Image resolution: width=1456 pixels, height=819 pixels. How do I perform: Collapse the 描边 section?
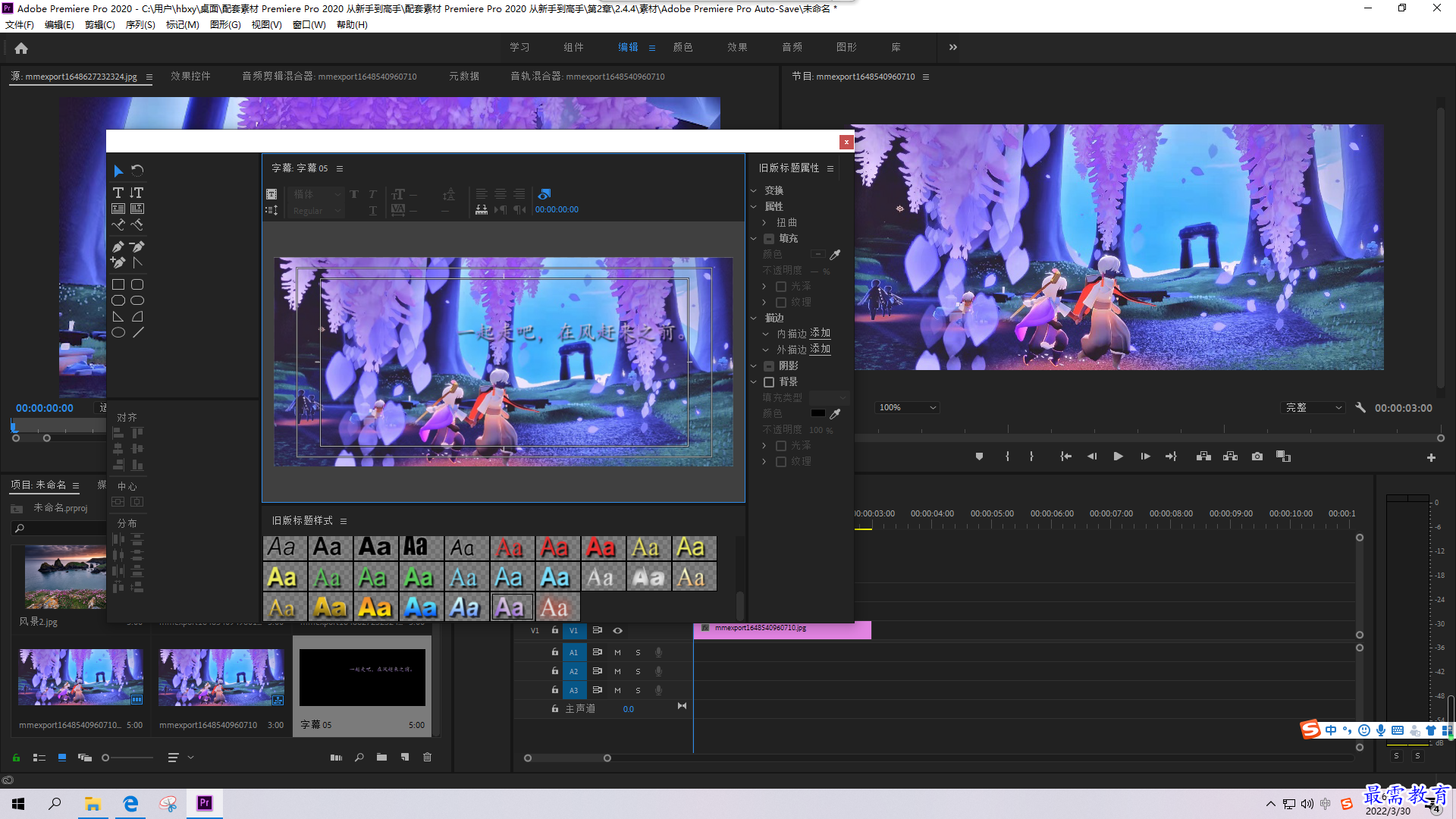754,318
